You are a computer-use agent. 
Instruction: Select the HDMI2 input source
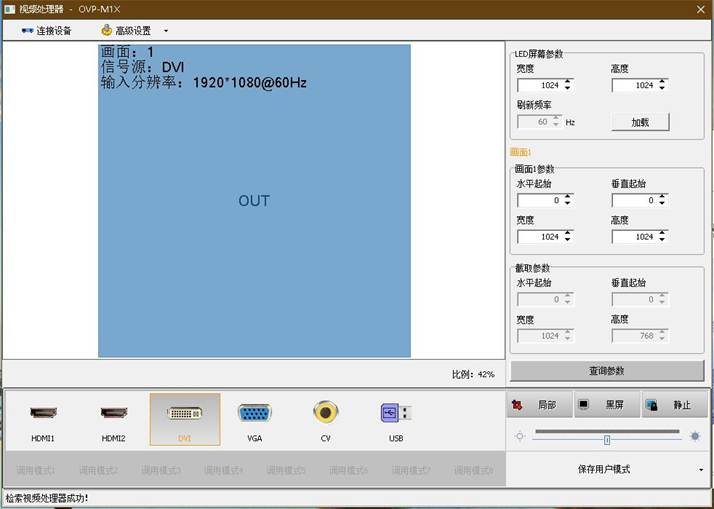(113, 419)
